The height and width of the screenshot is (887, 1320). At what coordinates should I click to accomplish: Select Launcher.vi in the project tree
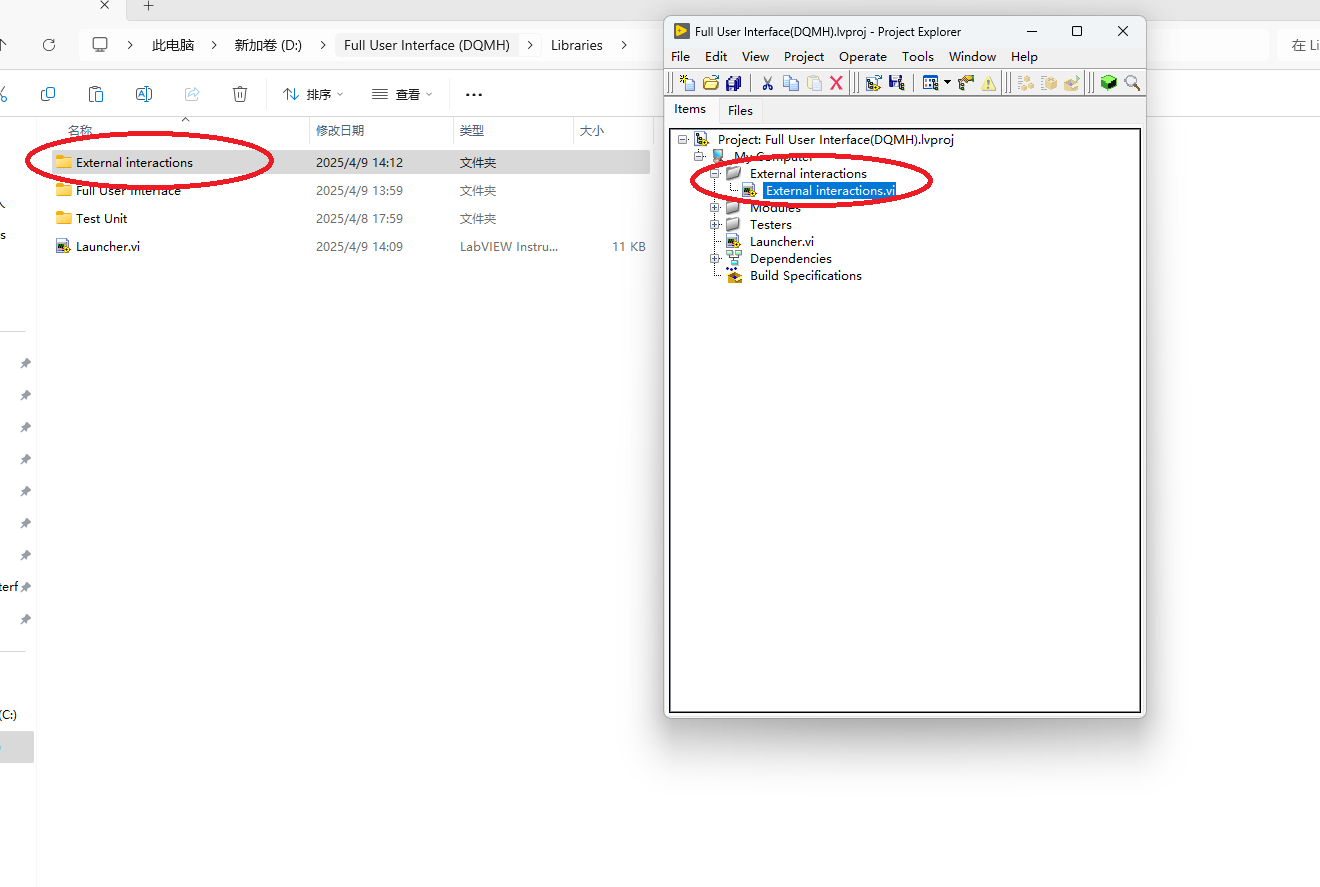pyautogui.click(x=781, y=242)
